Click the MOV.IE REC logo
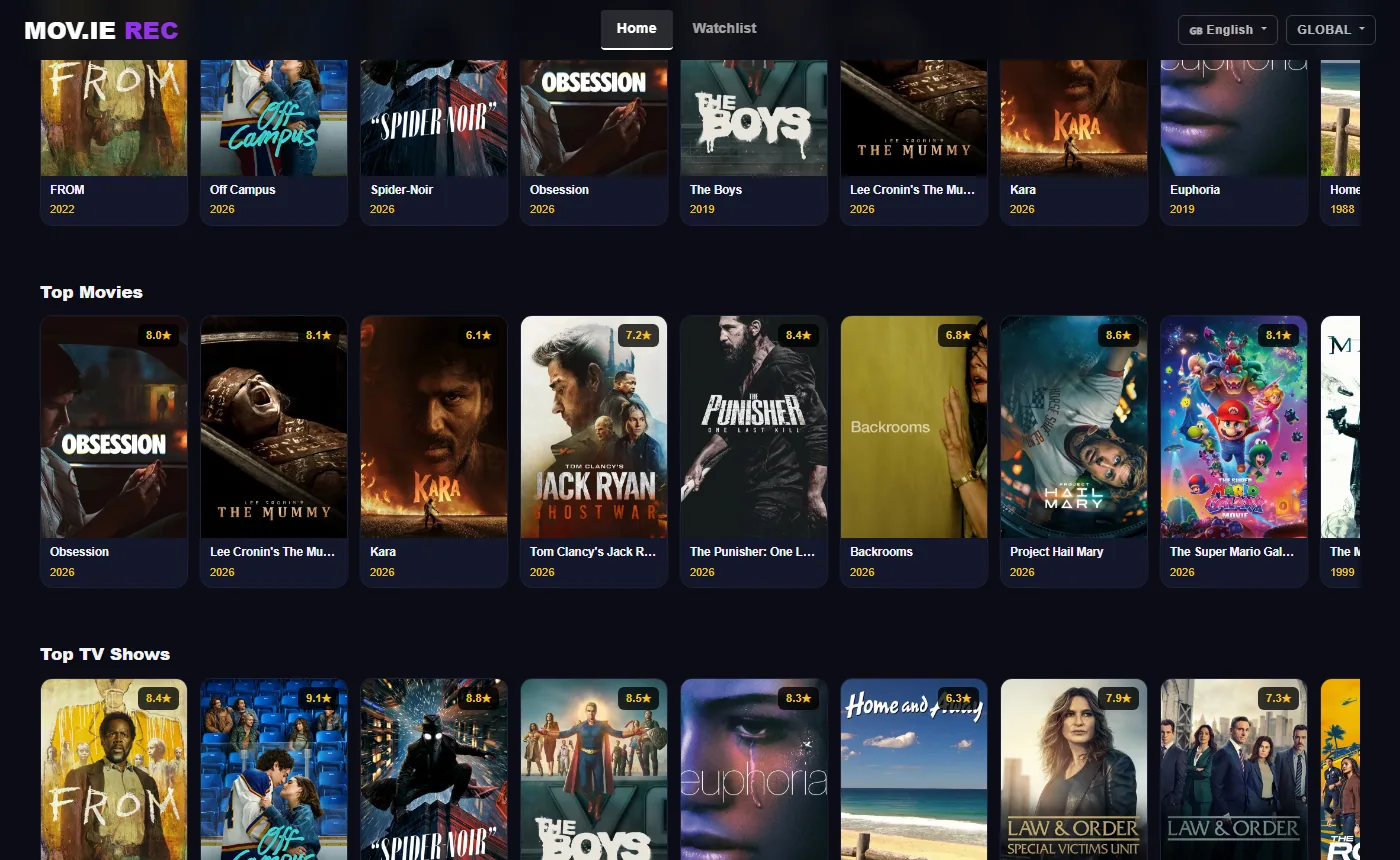1400x860 pixels. point(101,30)
